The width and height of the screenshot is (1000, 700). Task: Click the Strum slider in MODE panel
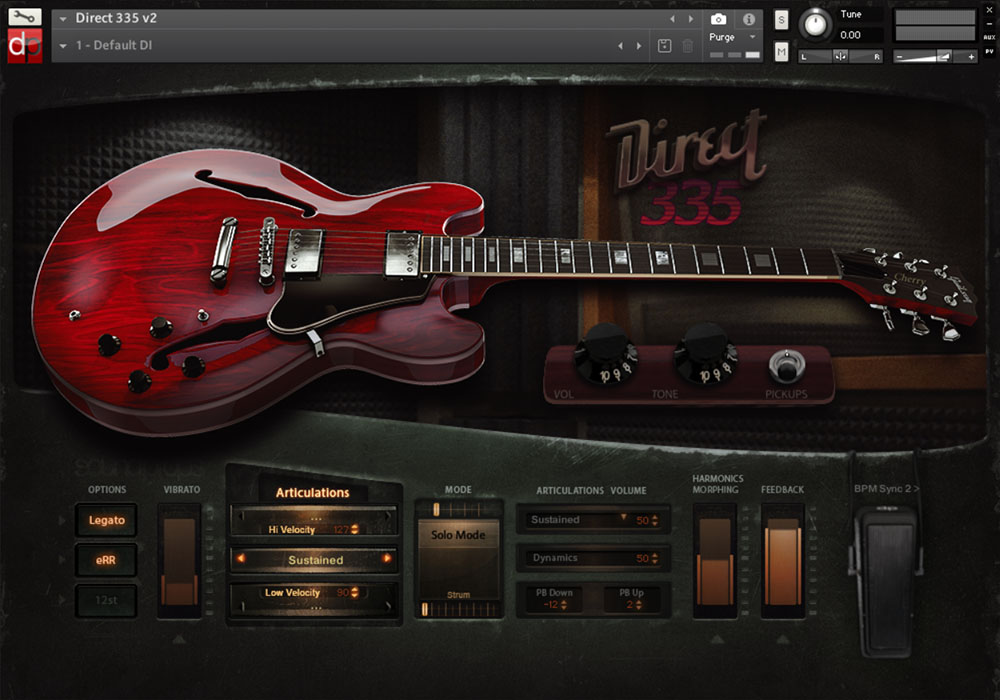(459, 609)
